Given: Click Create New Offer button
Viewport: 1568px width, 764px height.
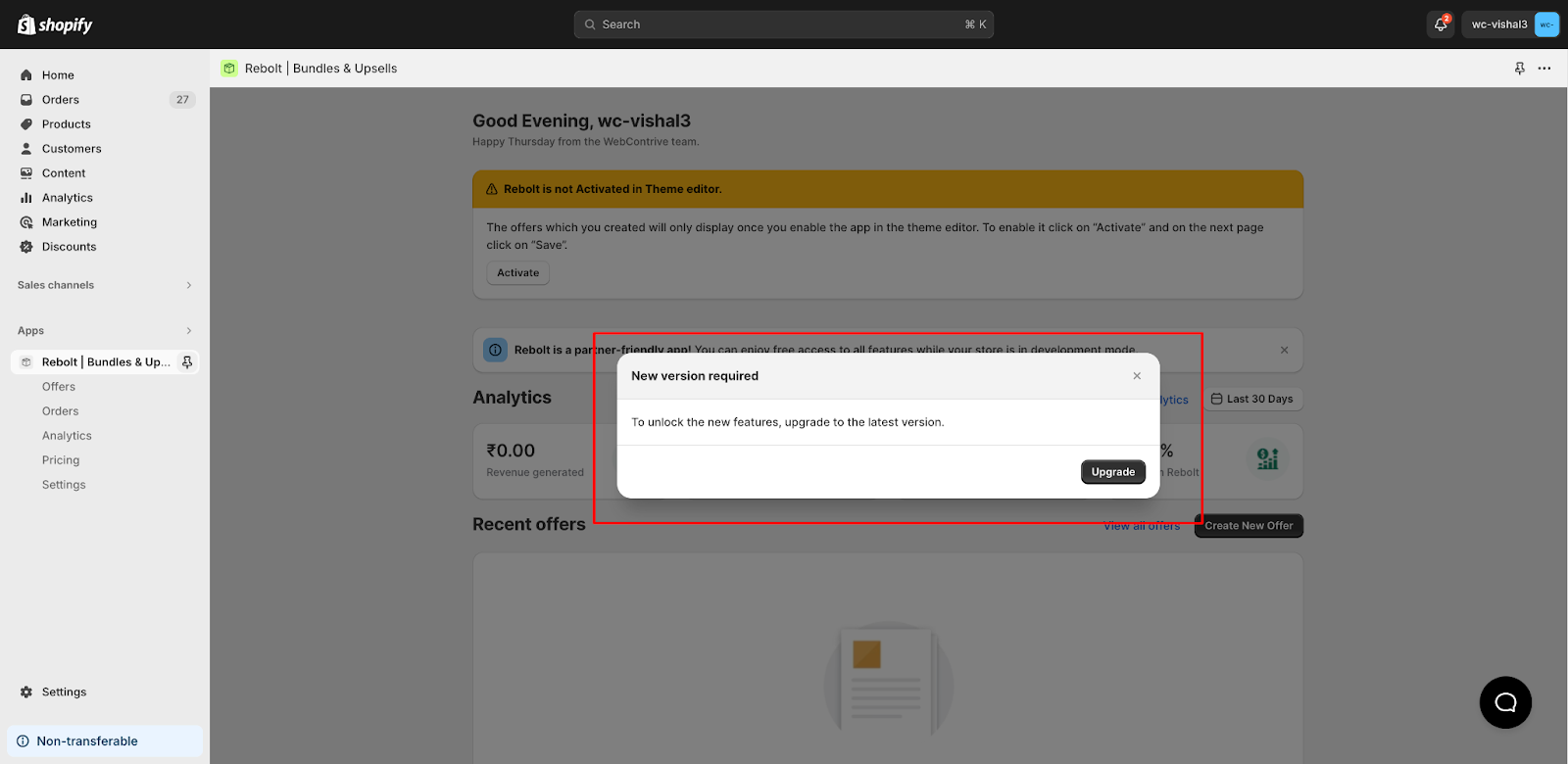Looking at the screenshot, I should 1249,526.
